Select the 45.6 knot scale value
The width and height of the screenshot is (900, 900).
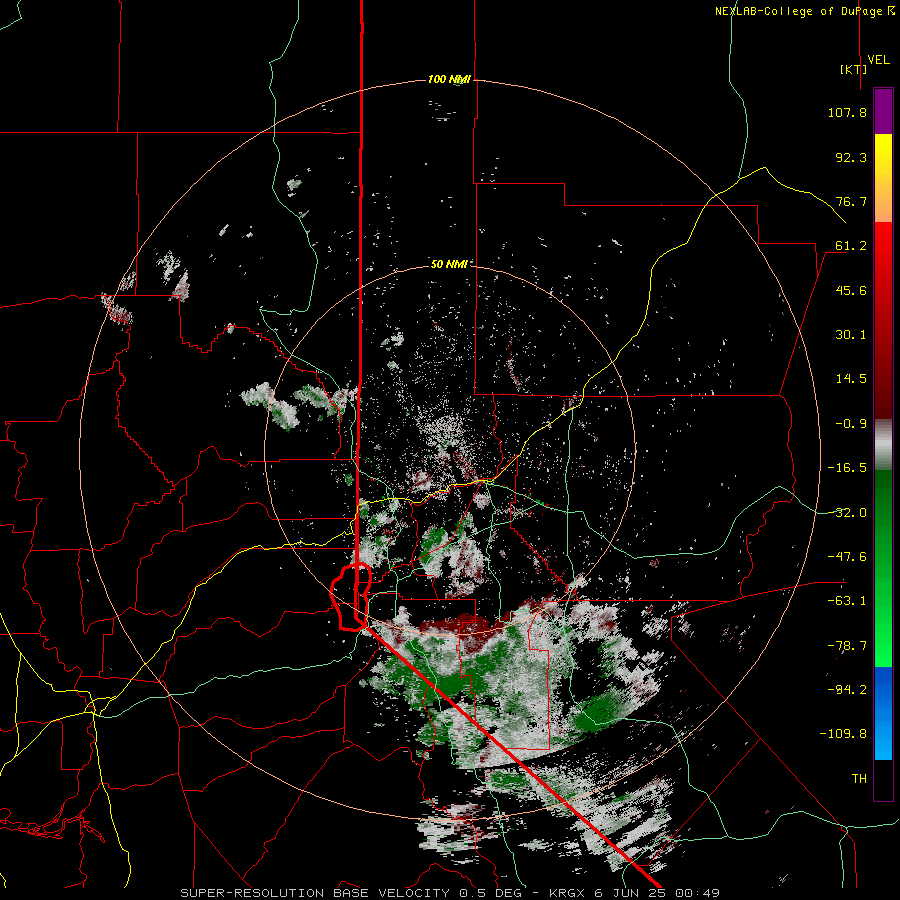(851, 290)
